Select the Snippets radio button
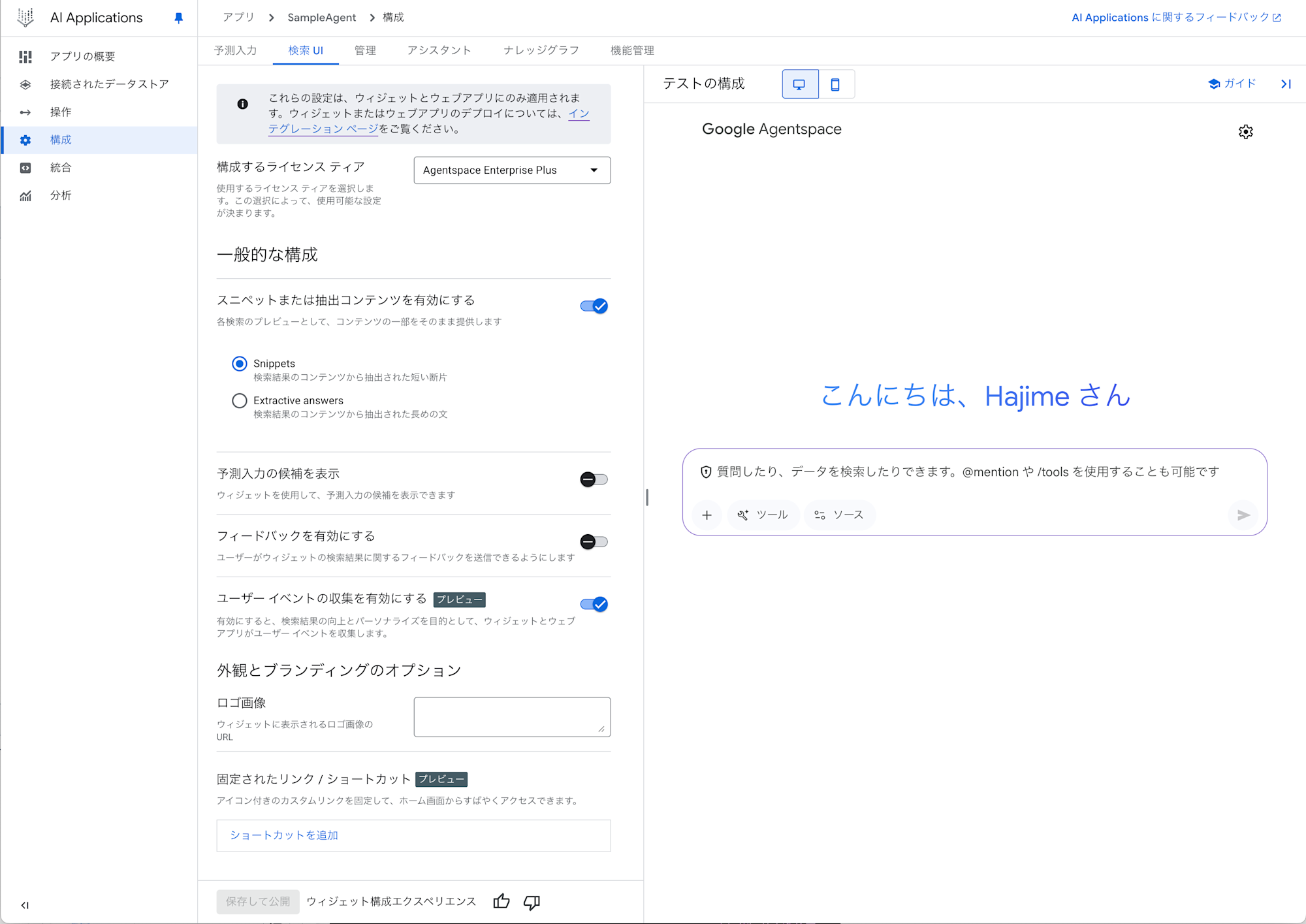1306x924 pixels. (240, 364)
